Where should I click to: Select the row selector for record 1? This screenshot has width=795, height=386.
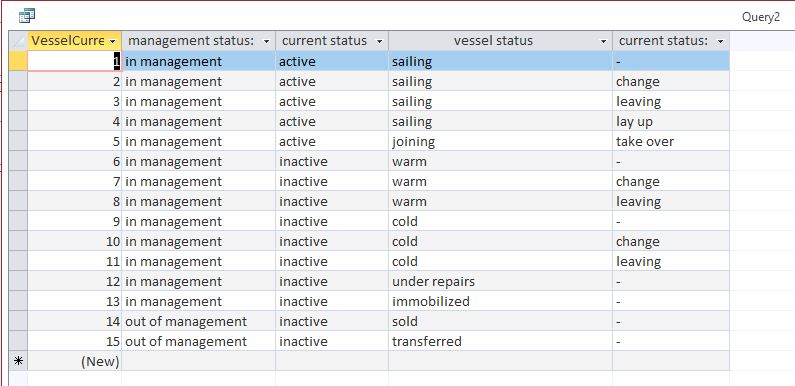(x=18, y=61)
